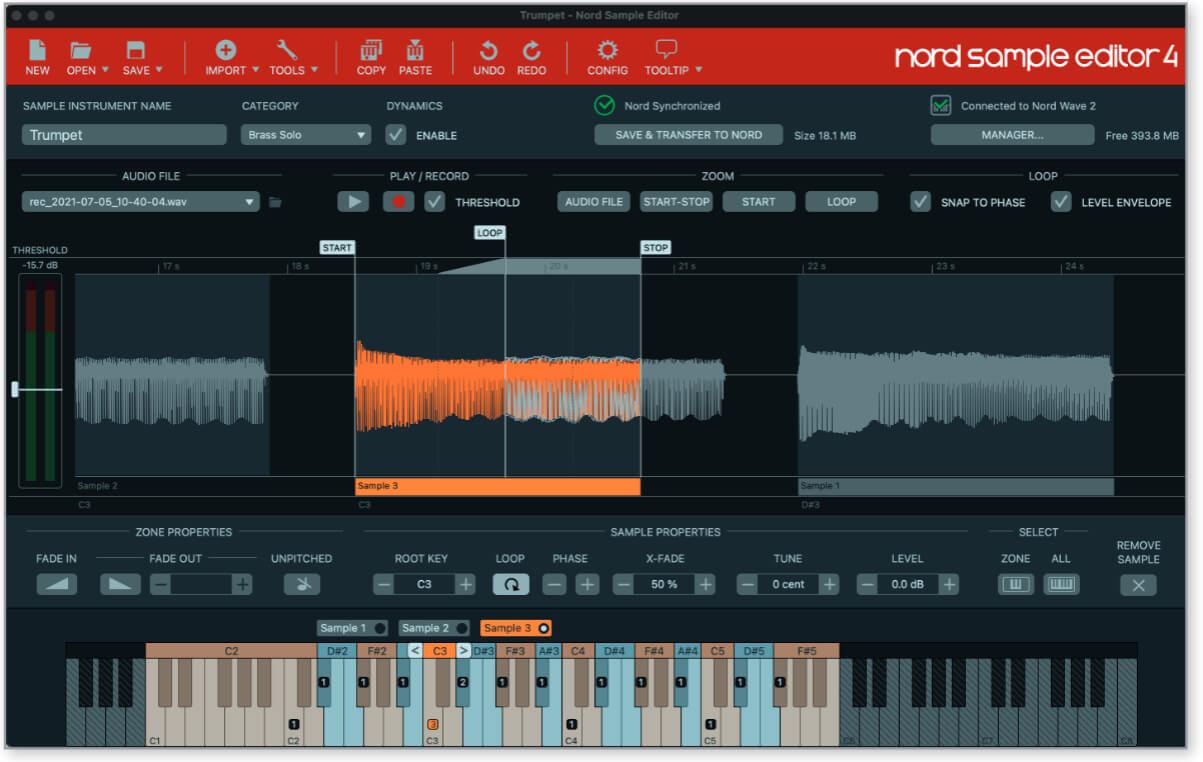Image resolution: width=1203 pixels, height=762 pixels.
Task: Select the C4 zone label above the keyboard
Action: (x=577, y=651)
